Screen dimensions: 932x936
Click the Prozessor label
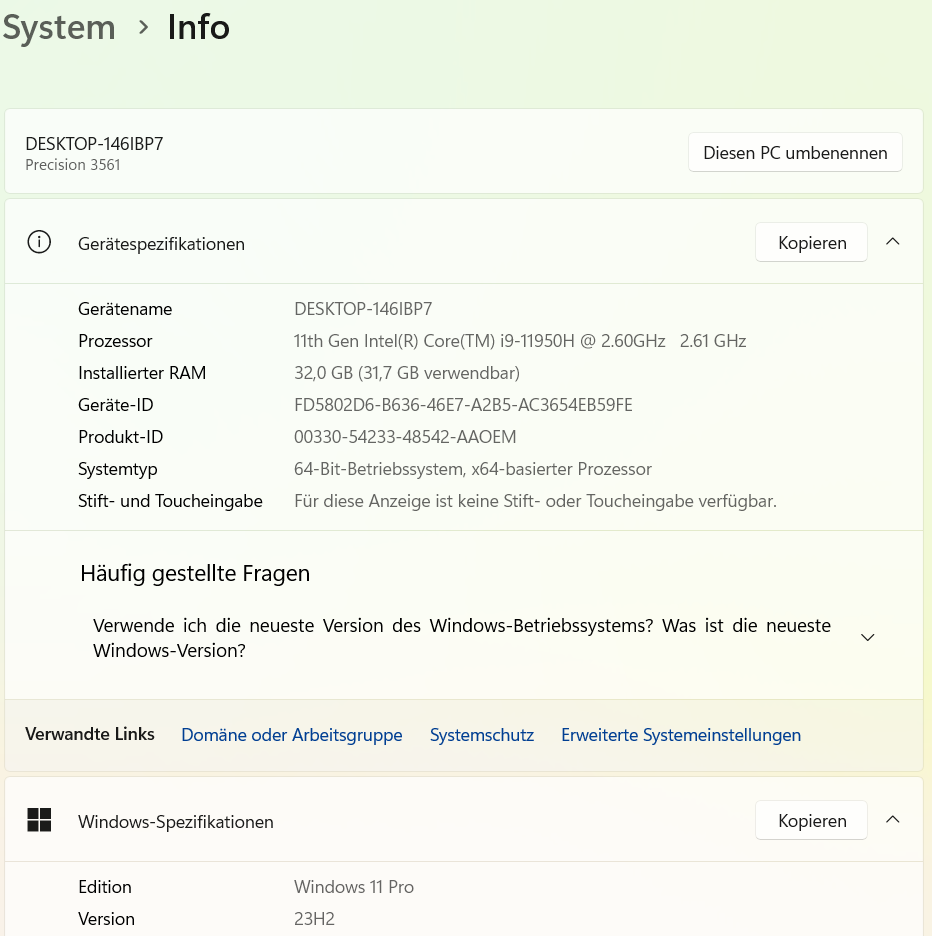click(x=115, y=341)
